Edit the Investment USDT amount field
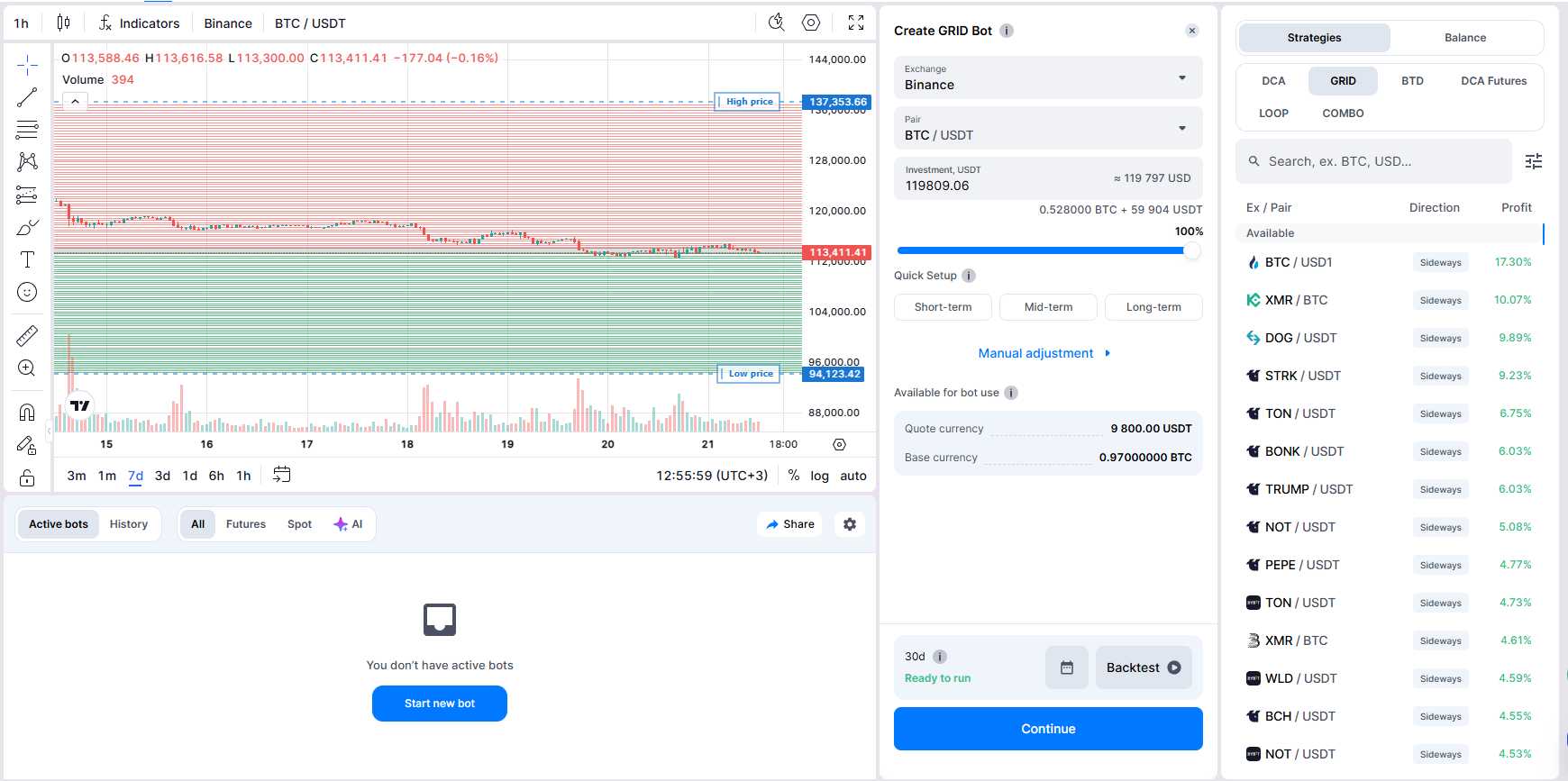The width and height of the screenshot is (1568, 781). click(1048, 178)
